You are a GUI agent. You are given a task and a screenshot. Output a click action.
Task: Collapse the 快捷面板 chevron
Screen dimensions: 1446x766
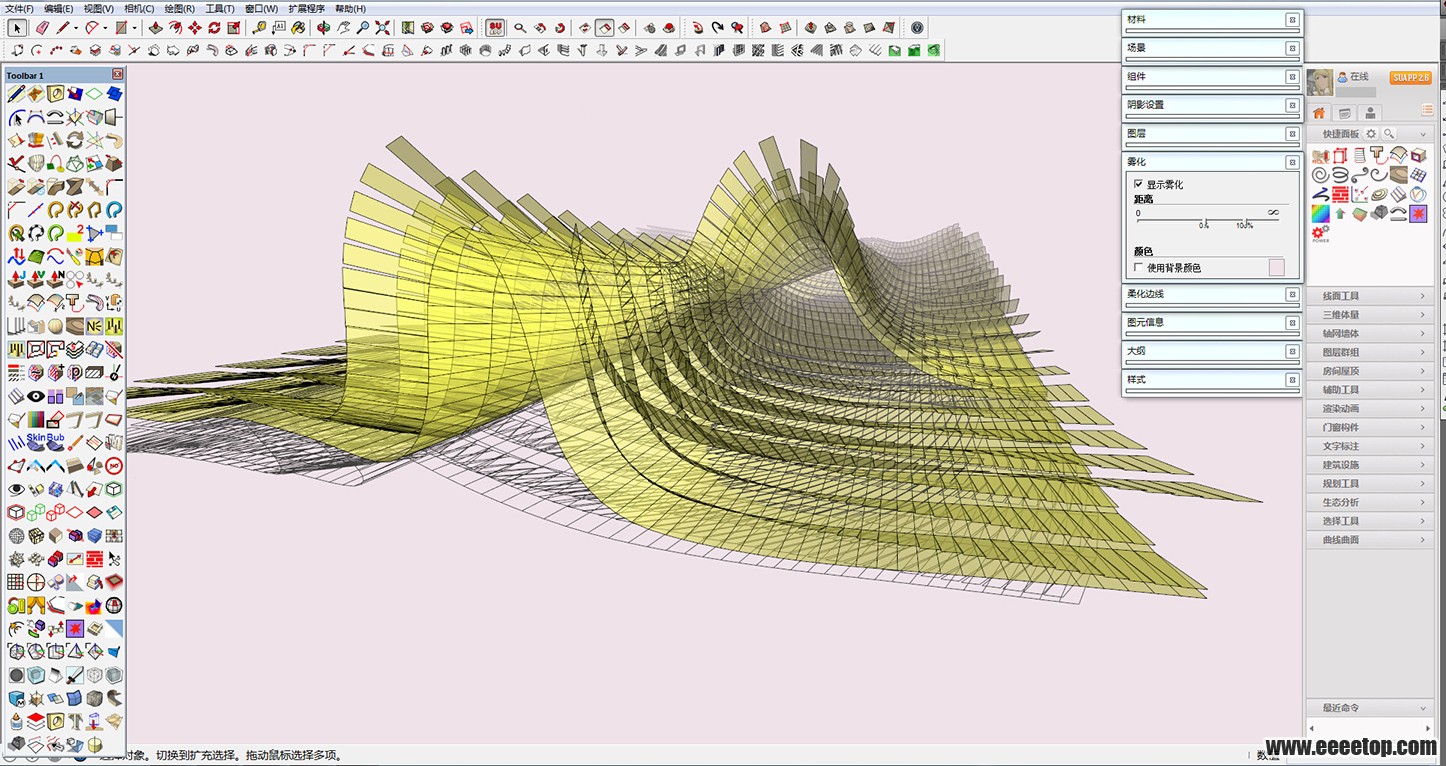click(1423, 134)
